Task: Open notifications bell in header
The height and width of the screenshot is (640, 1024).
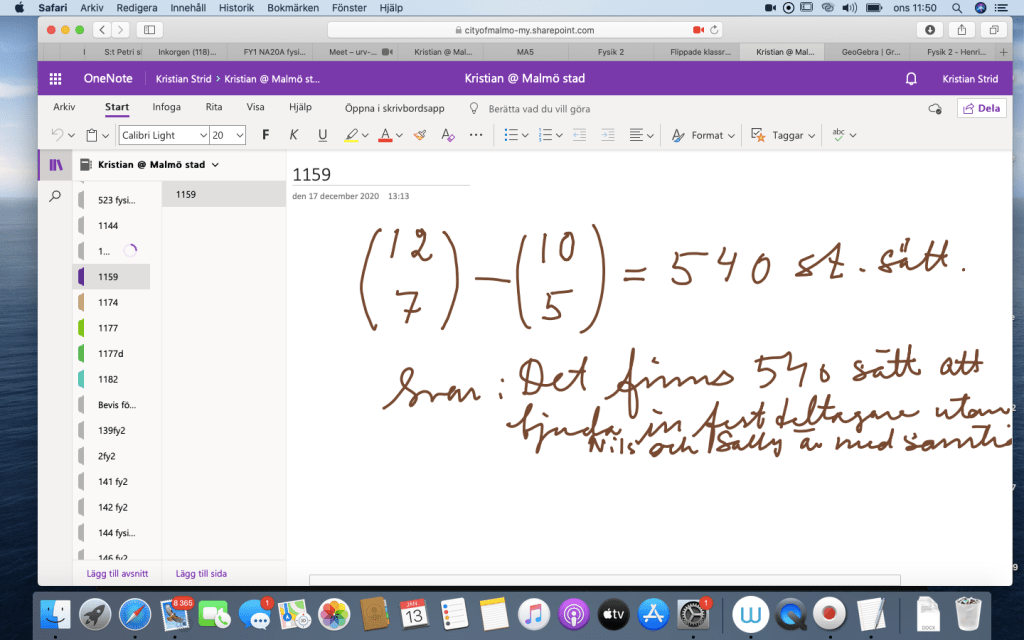Action: click(x=910, y=79)
